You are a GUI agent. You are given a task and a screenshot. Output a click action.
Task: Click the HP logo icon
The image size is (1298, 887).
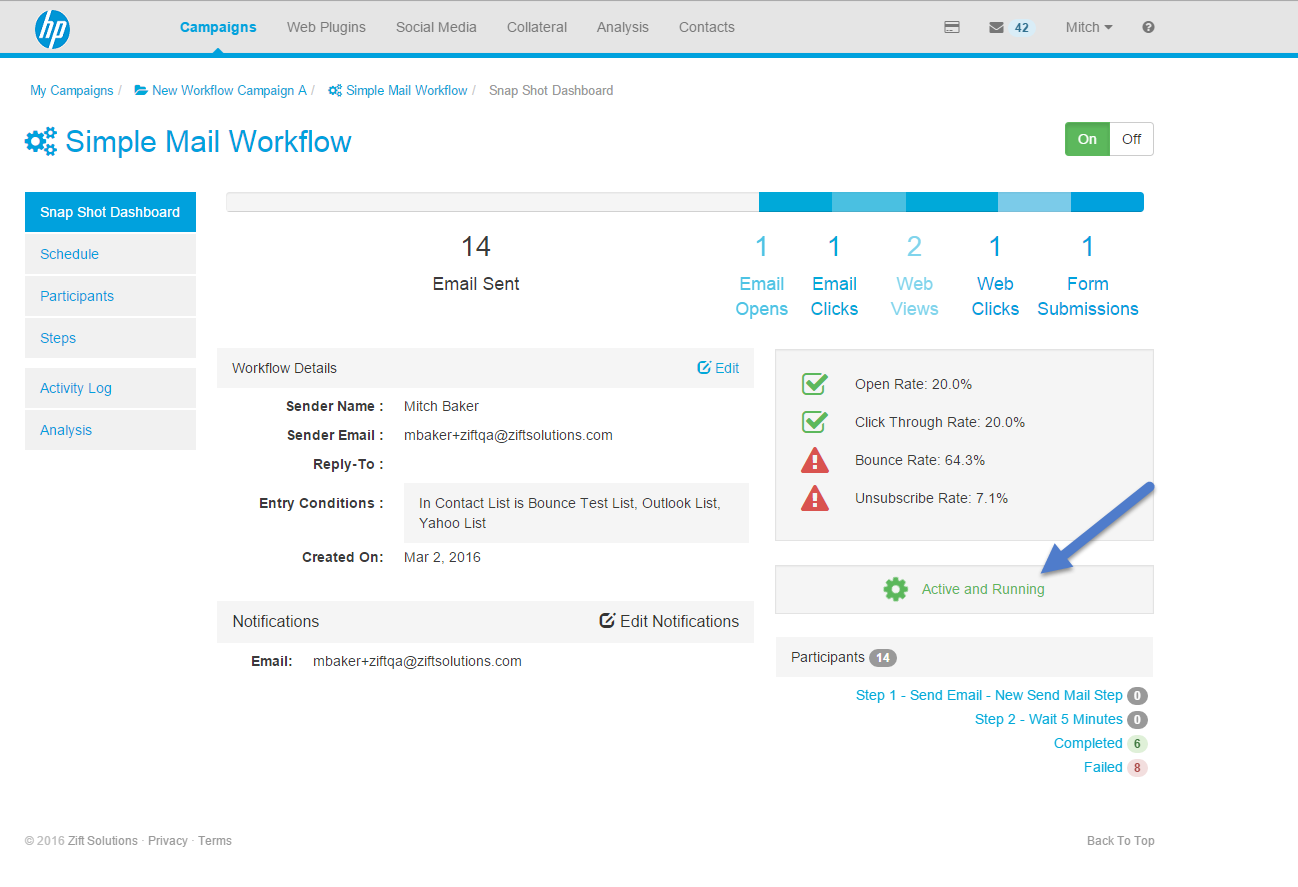click(x=52, y=29)
